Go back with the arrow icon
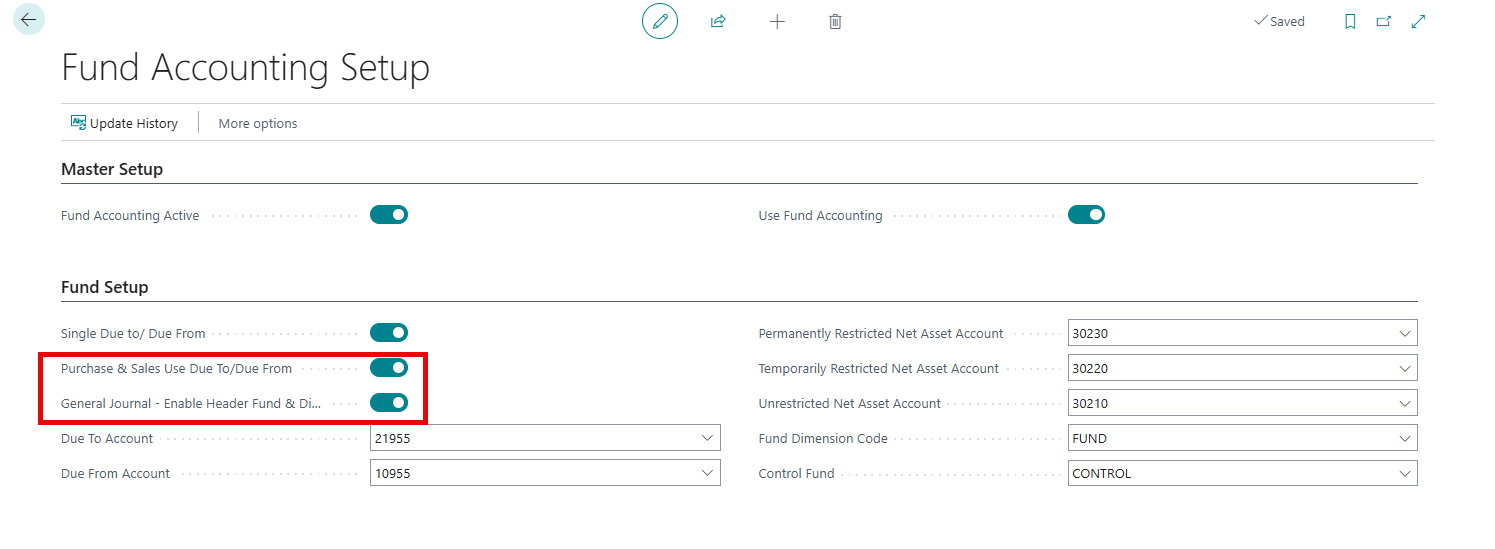 coord(28,19)
